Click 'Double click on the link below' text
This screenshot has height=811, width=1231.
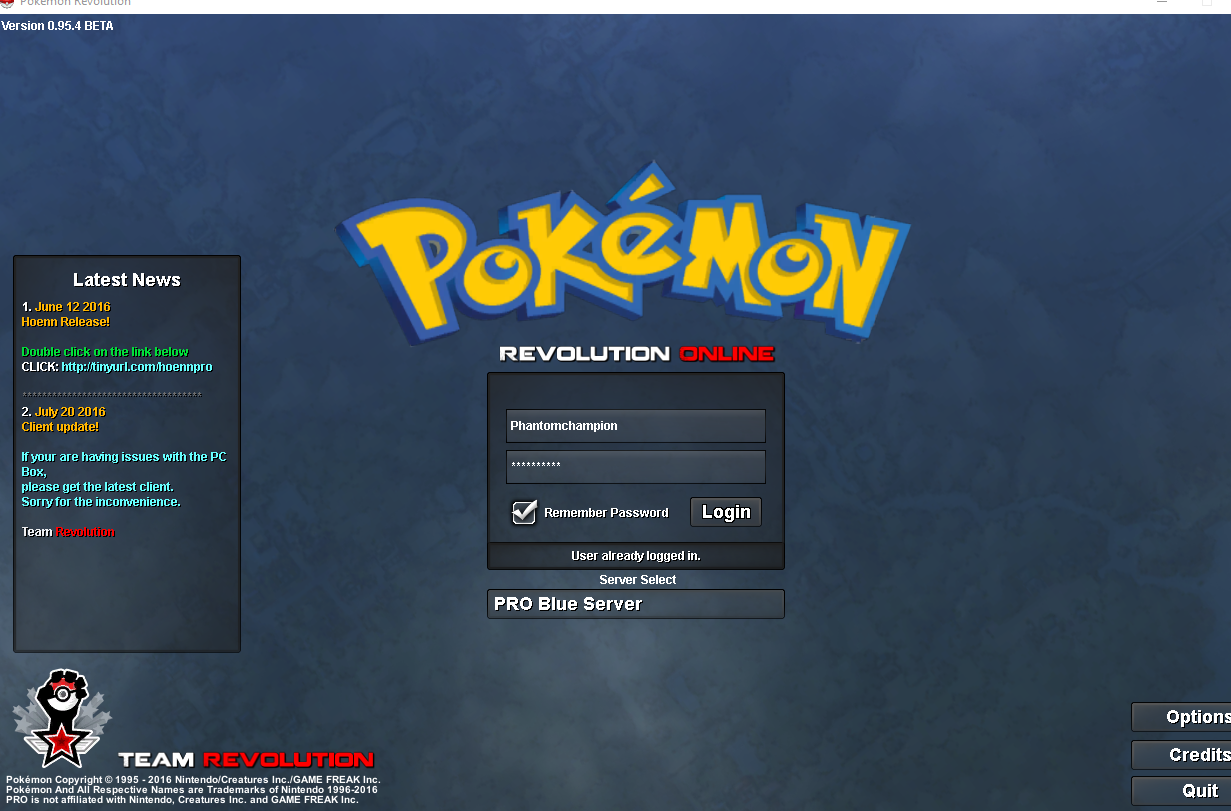(105, 352)
